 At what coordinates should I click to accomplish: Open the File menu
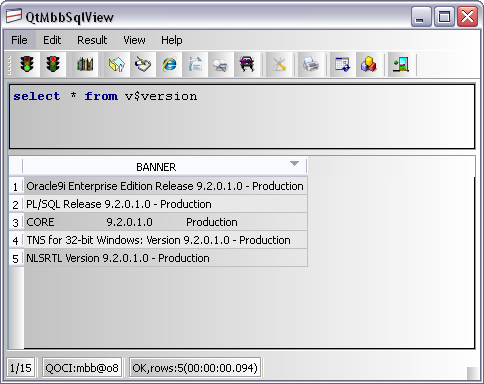click(x=19, y=40)
